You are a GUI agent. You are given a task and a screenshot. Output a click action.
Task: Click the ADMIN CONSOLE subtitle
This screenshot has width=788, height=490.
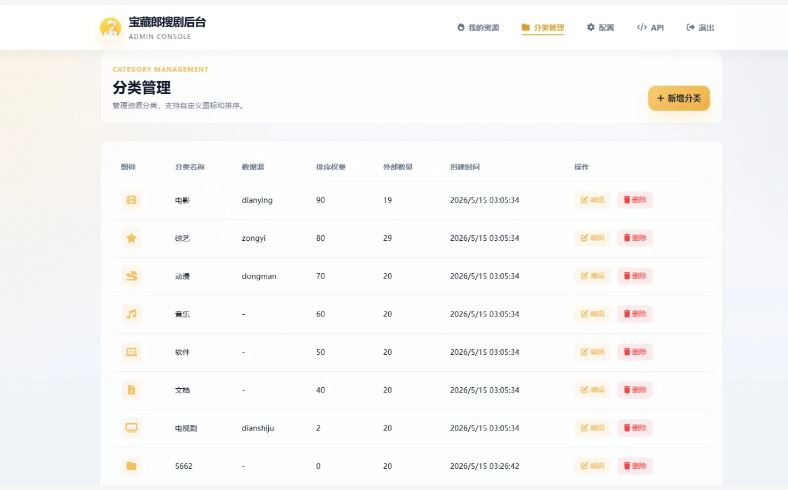click(160, 37)
